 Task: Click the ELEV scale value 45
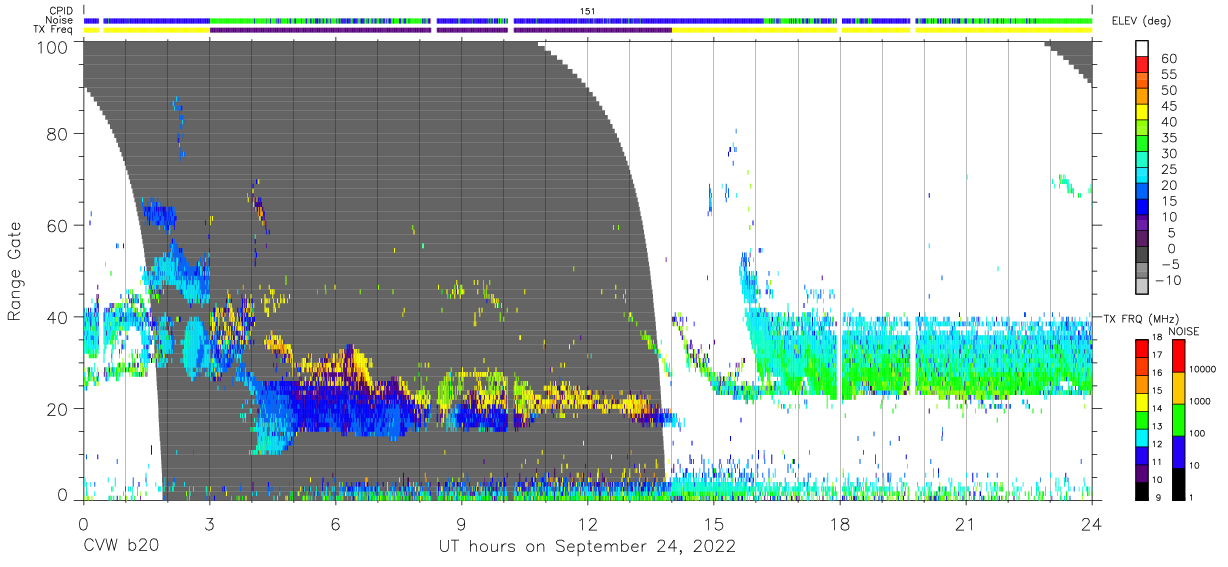coord(1168,106)
